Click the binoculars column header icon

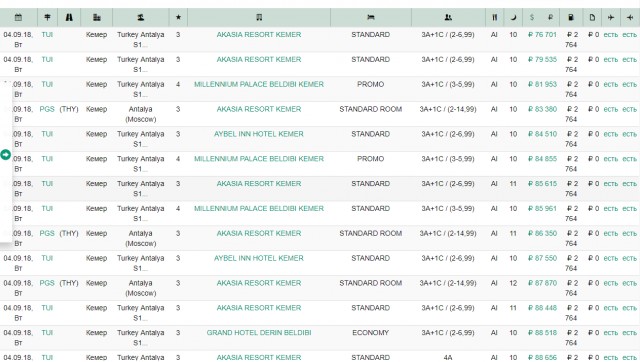click(x=69, y=17)
